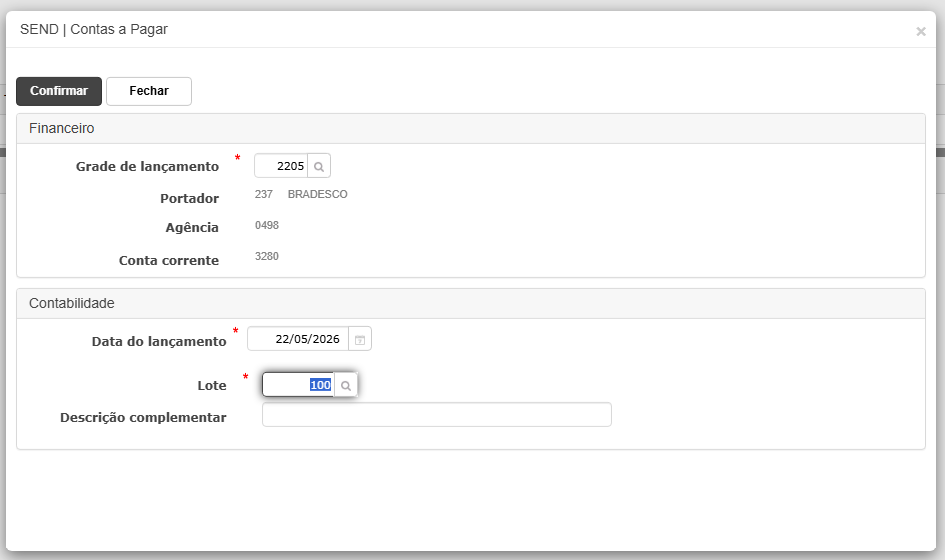
Task: Click the Conta corrente label
Action: 169,260
